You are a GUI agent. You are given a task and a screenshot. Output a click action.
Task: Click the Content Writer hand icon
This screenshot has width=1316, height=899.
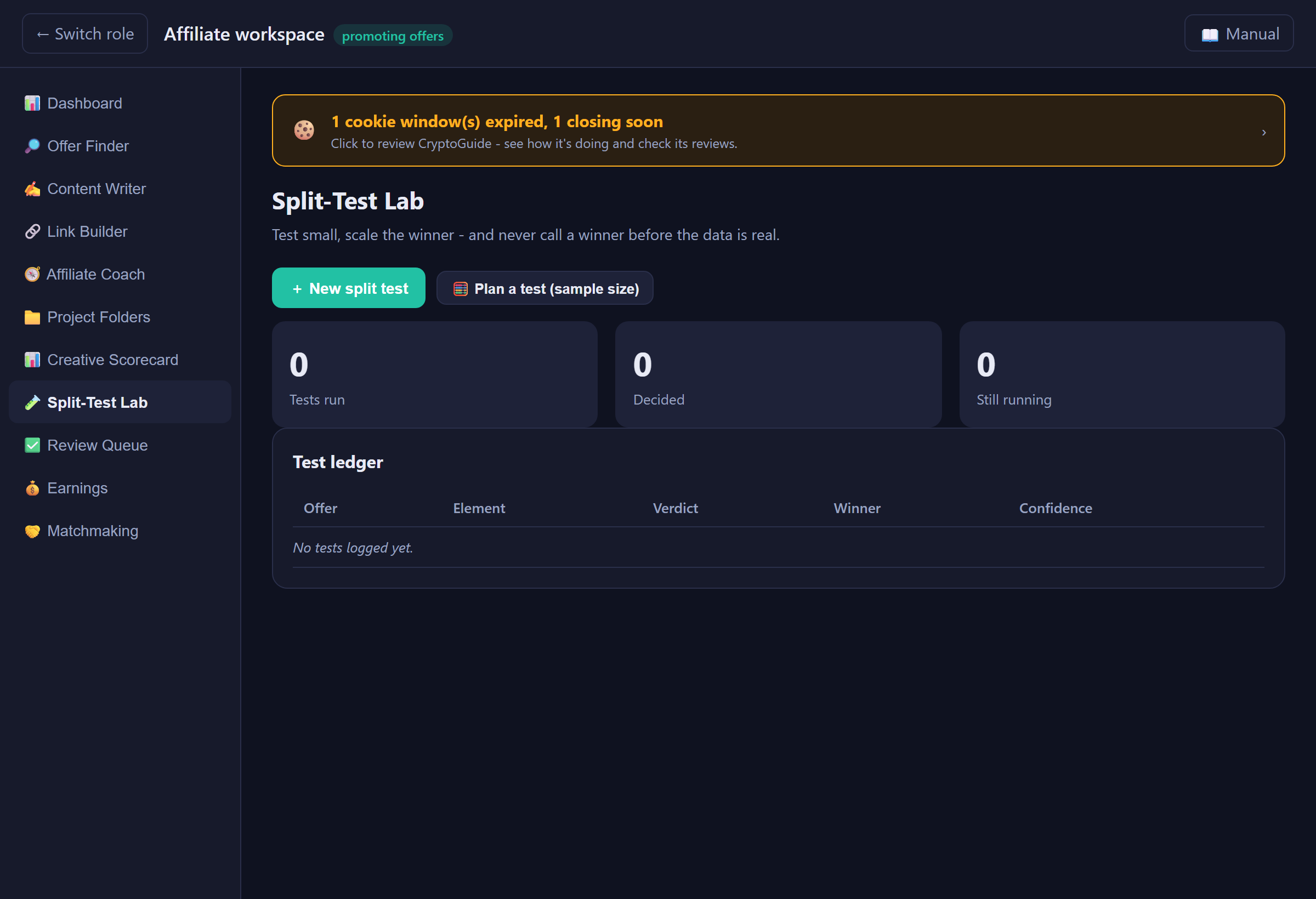coord(32,189)
